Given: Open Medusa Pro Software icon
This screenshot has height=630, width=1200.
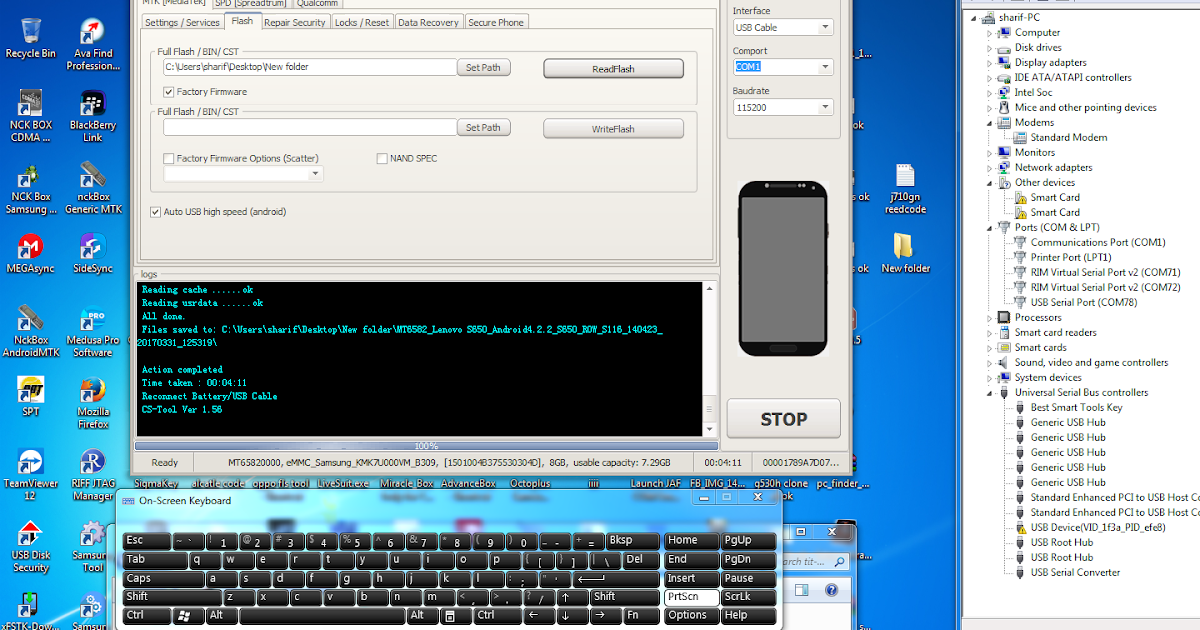Looking at the screenshot, I should [92, 331].
